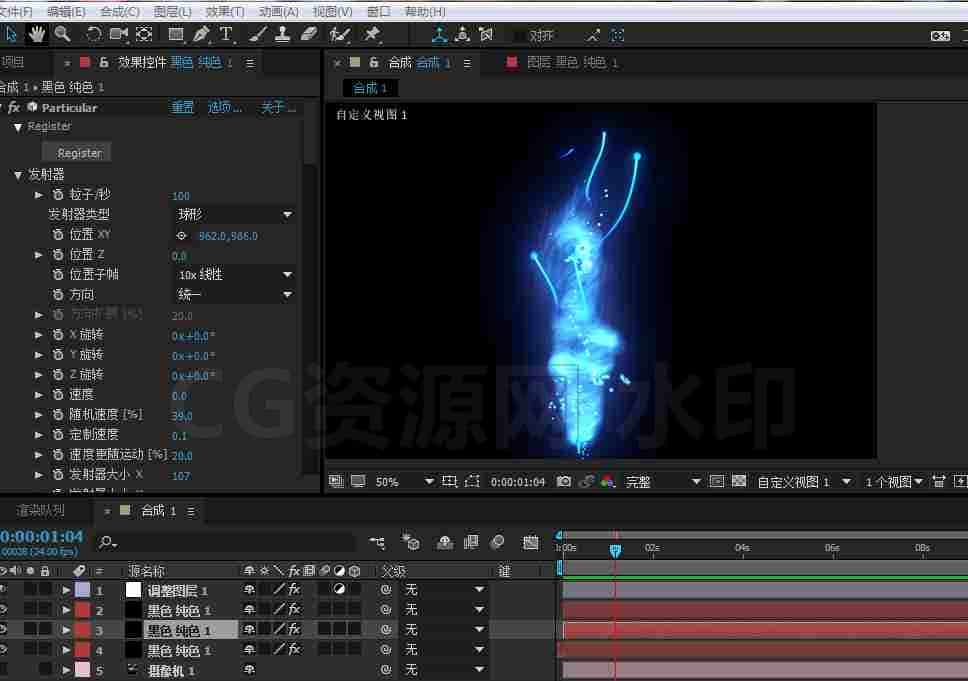Open the 位置子帧 dropdown showing 10x 线性
The height and width of the screenshot is (681, 968).
tap(233, 275)
